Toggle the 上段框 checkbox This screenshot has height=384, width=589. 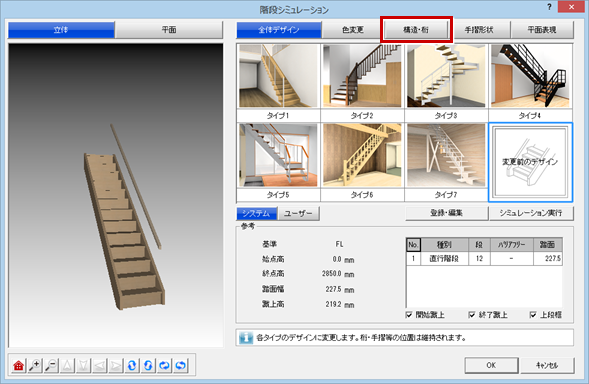coord(533,315)
